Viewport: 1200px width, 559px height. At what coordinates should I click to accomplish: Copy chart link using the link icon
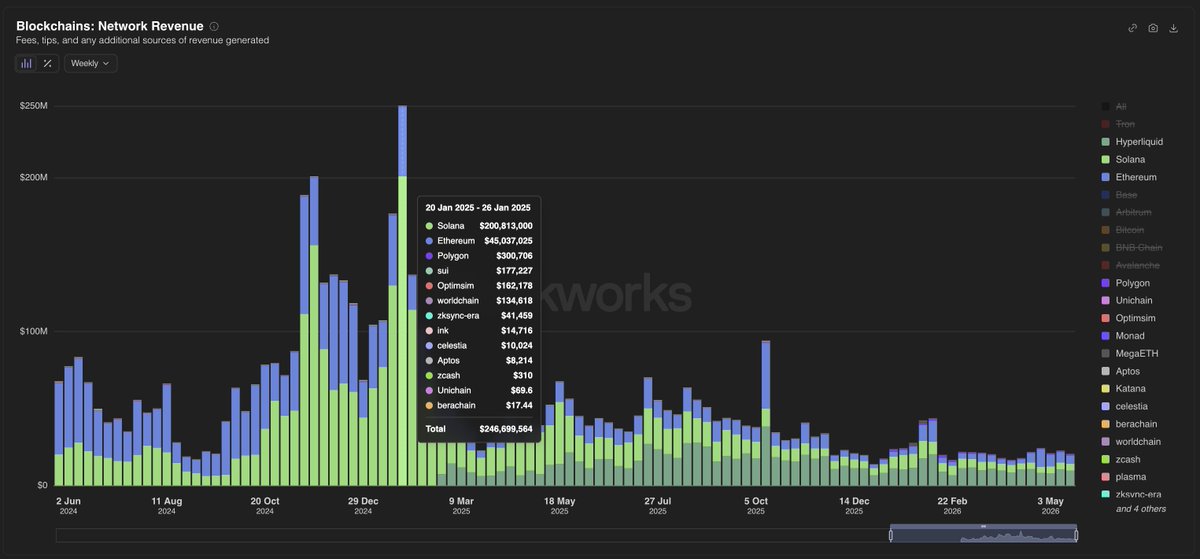1133,28
